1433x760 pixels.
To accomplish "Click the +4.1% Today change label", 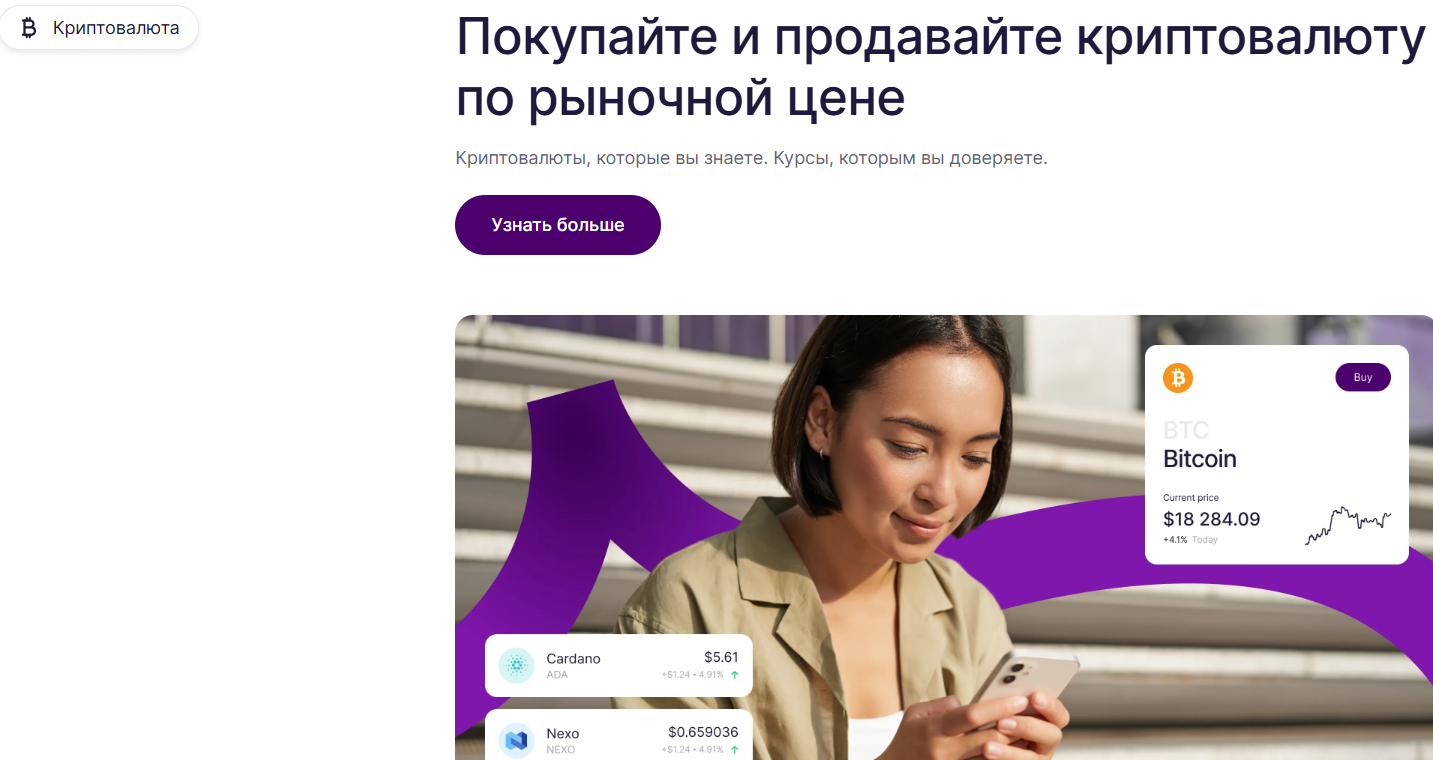I will (1190, 540).
